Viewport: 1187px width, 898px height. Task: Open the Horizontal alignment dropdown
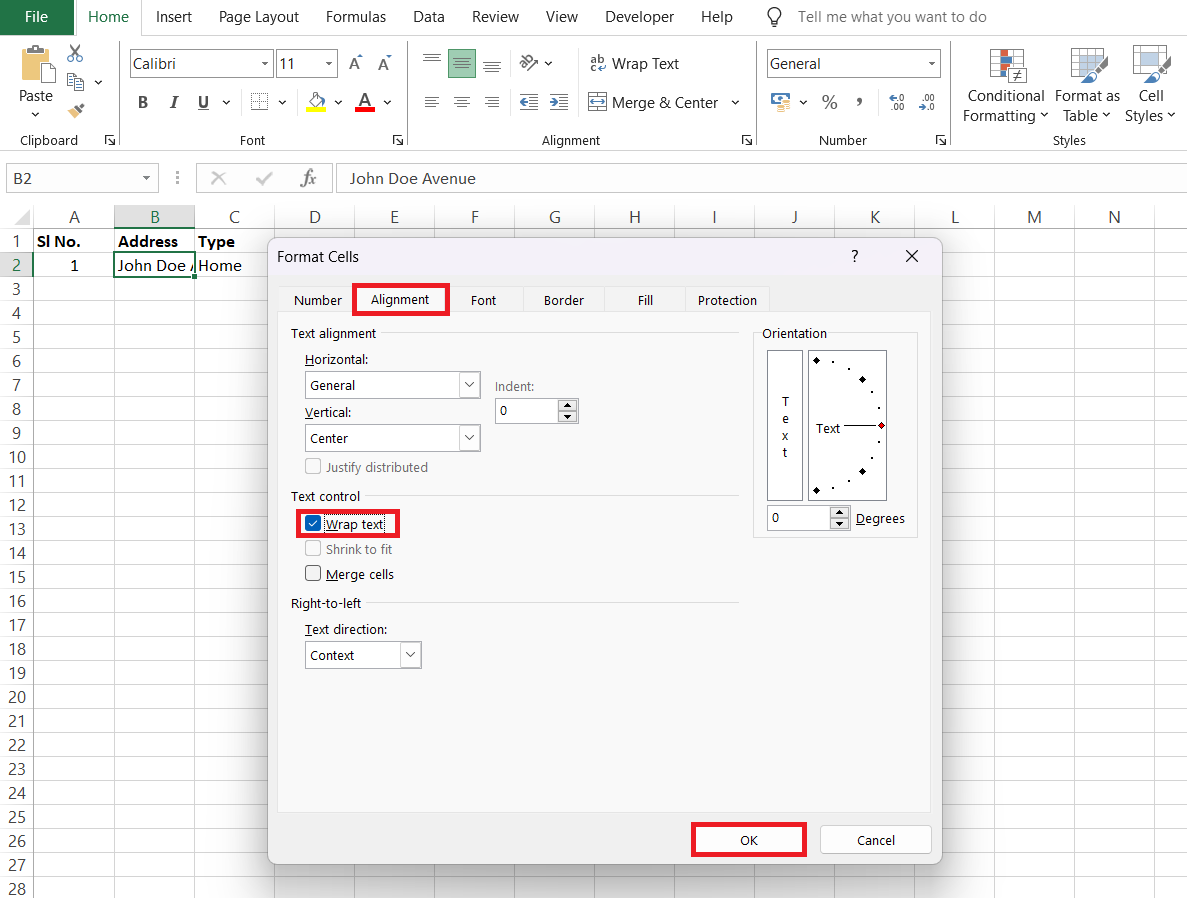pyautogui.click(x=469, y=385)
